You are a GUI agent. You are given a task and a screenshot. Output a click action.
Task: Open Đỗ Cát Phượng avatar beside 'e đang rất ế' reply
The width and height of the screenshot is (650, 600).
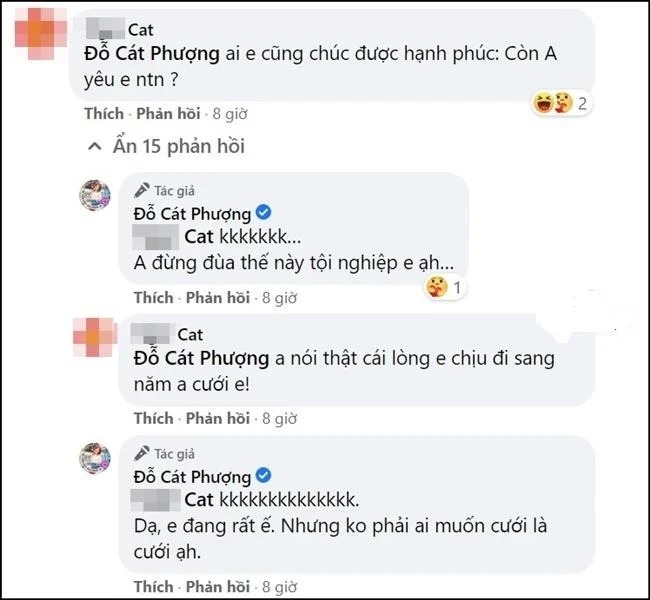95,458
